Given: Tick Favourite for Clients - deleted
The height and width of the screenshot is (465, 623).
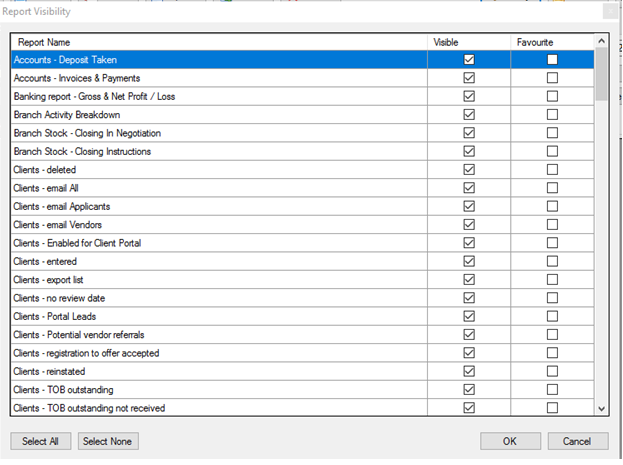Looking at the screenshot, I should [552, 169].
